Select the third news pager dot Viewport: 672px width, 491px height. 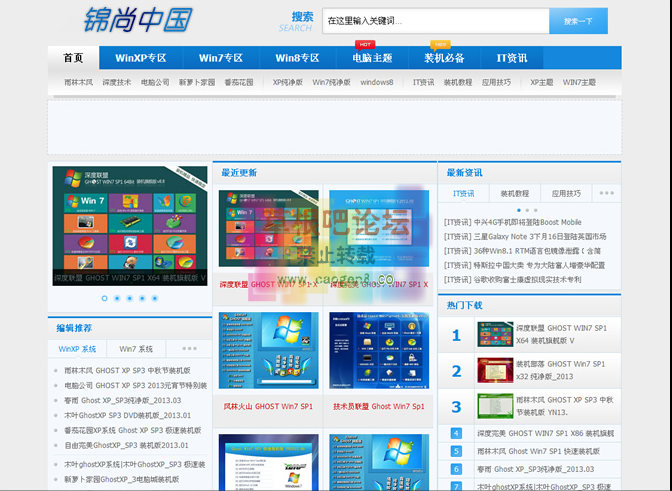coord(535,210)
